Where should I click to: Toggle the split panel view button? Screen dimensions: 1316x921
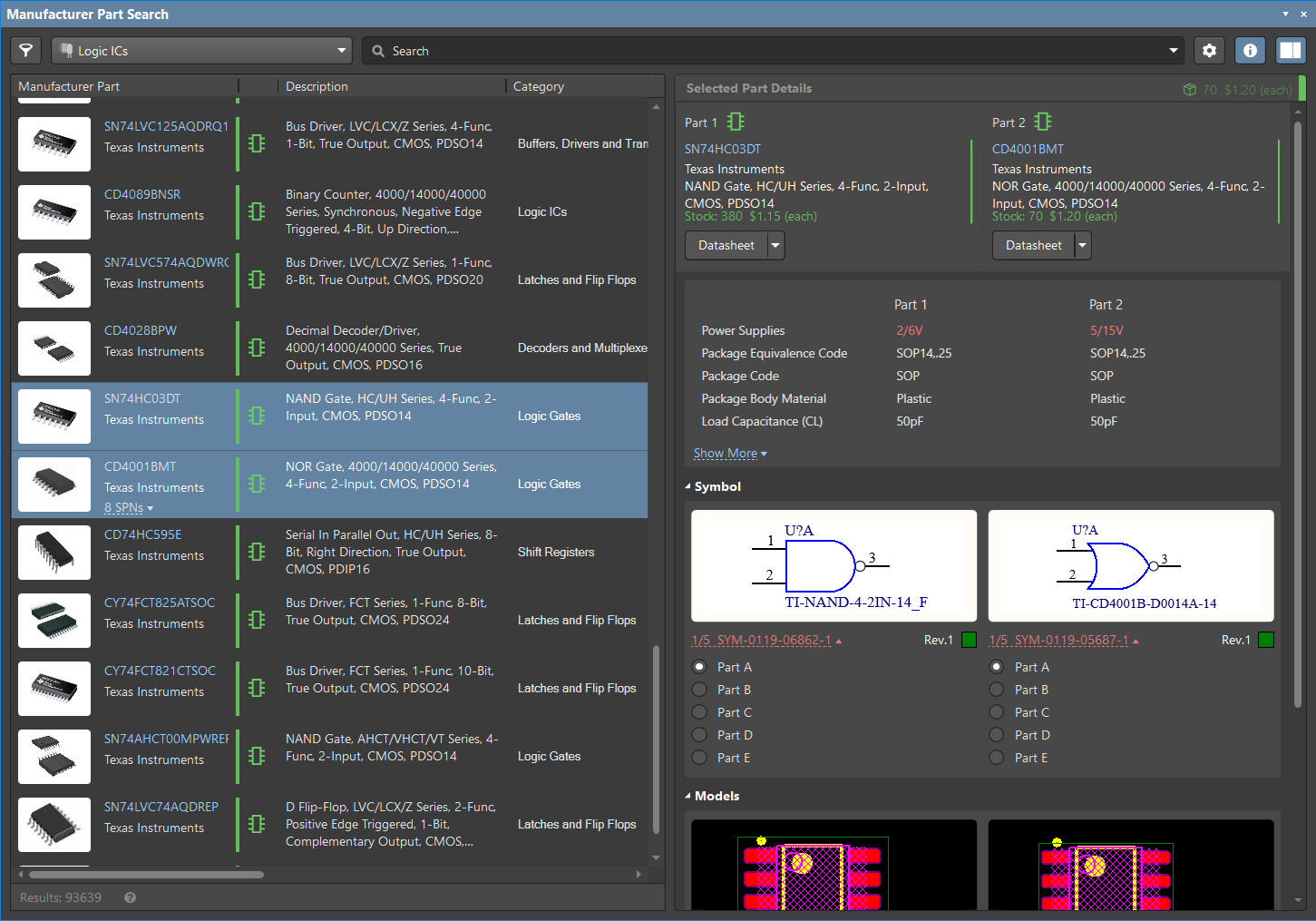1290,51
